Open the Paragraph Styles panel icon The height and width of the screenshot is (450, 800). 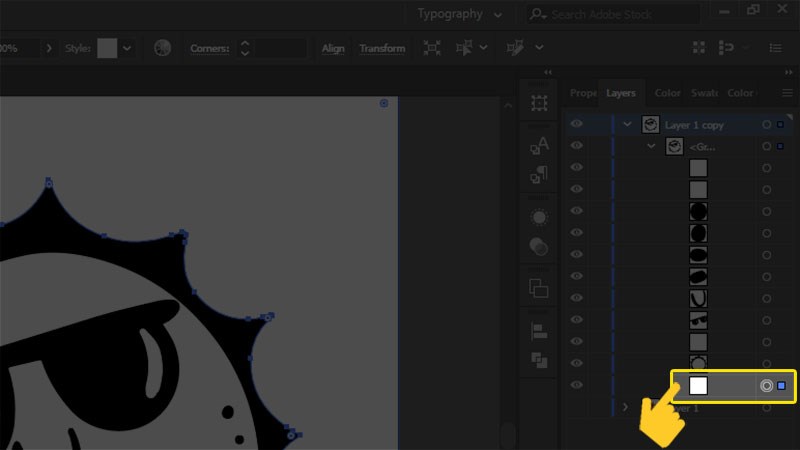click(539, 174)
